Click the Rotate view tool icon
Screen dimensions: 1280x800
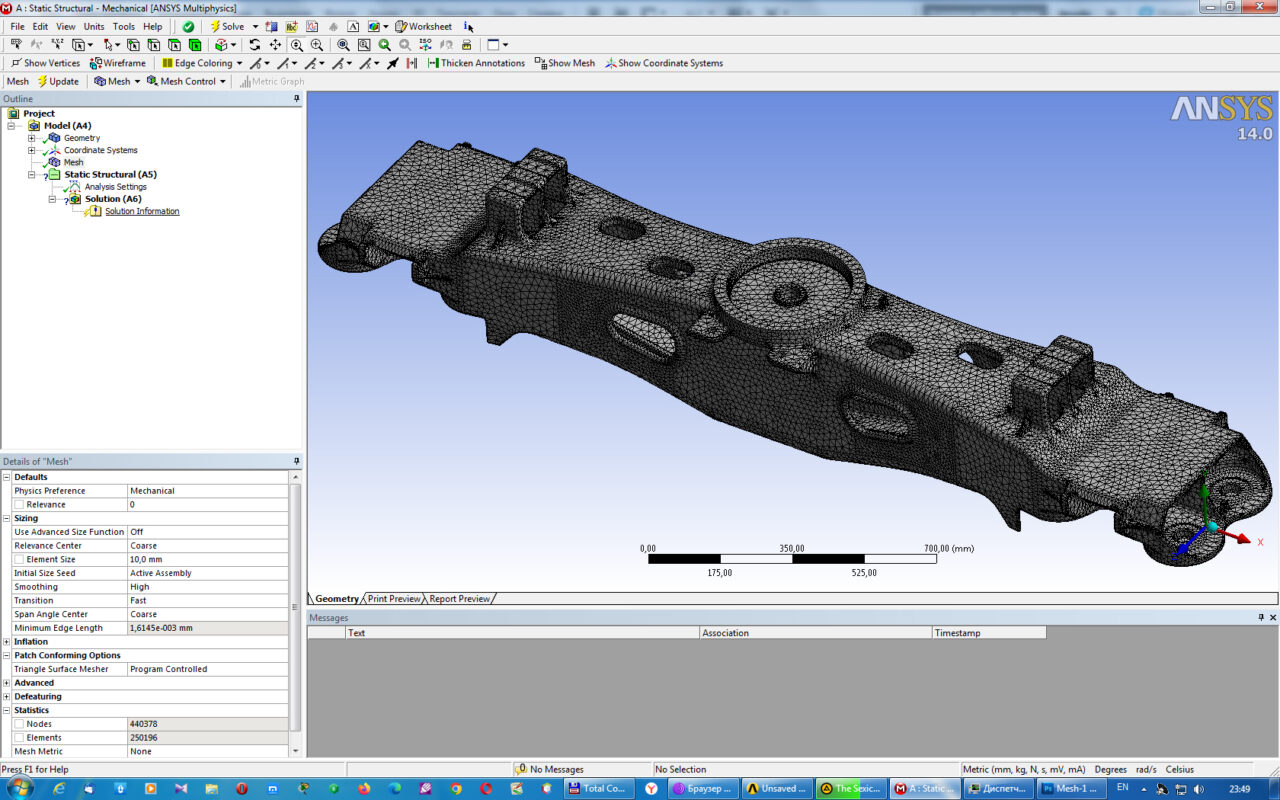pyautogui.click(x=255, y=45)
